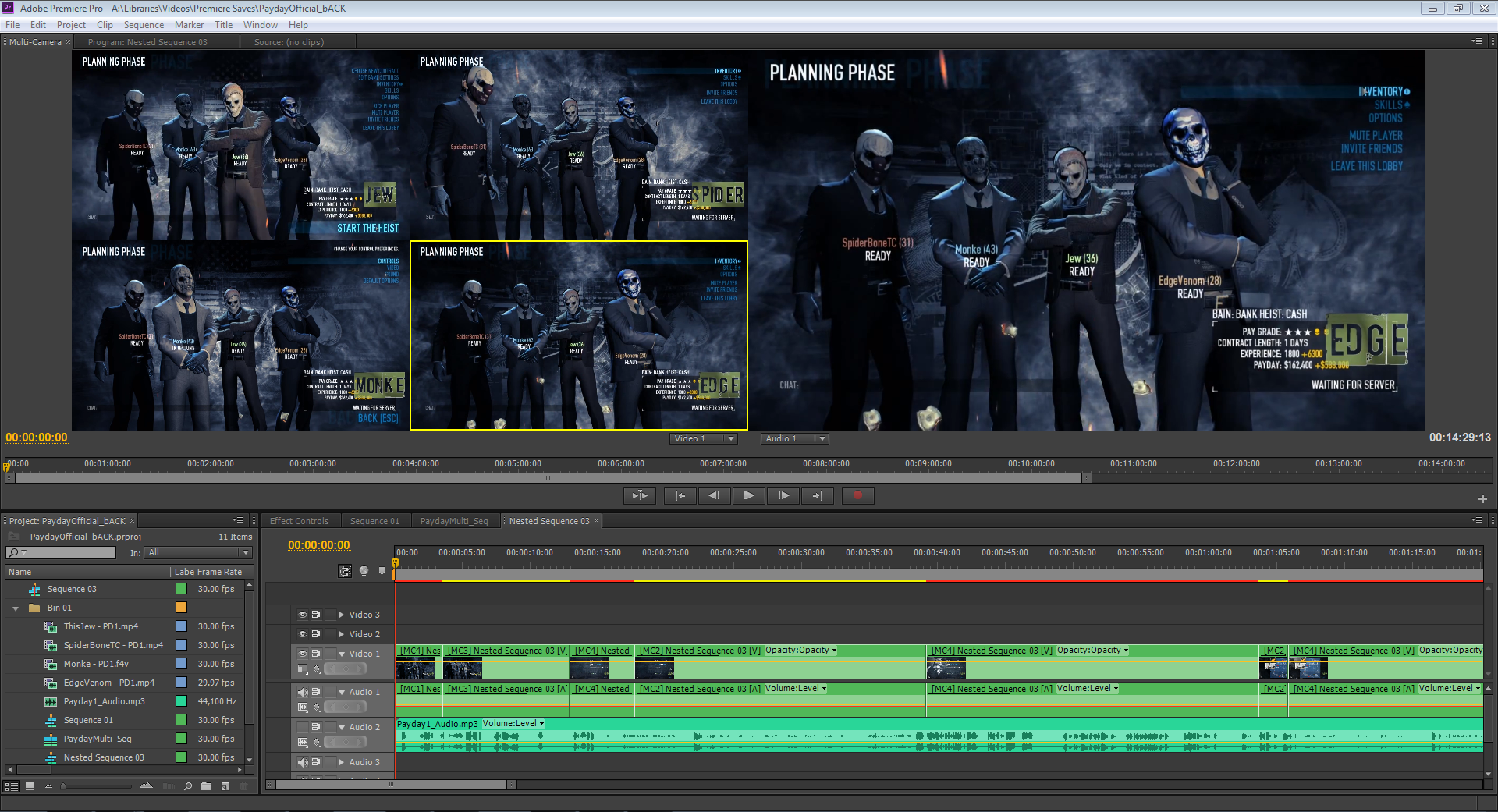This screenshot has height=812, width=1498.
Task: Open the Multi-Camera monitor panel menu icon
Action: pyautogui.click(x=1477, y=41)
